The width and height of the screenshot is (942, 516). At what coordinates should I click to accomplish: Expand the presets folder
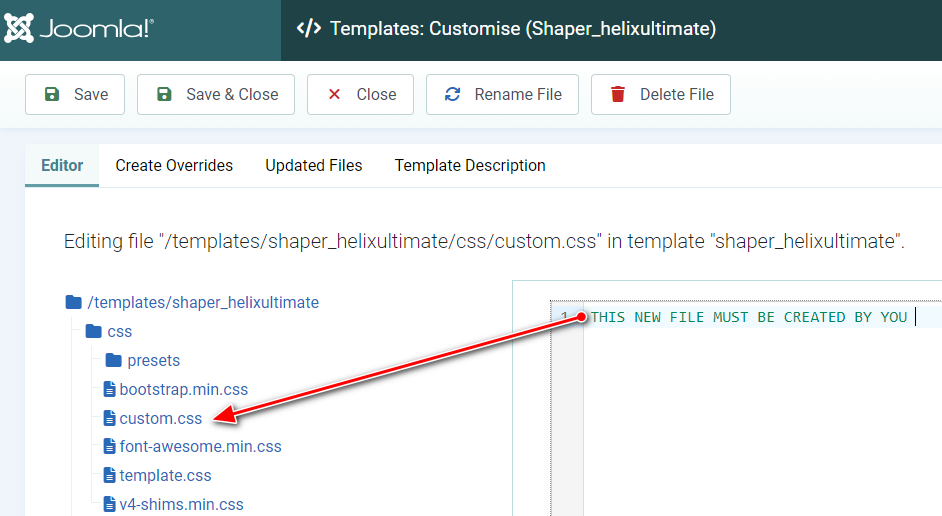[x=154, y=360]
